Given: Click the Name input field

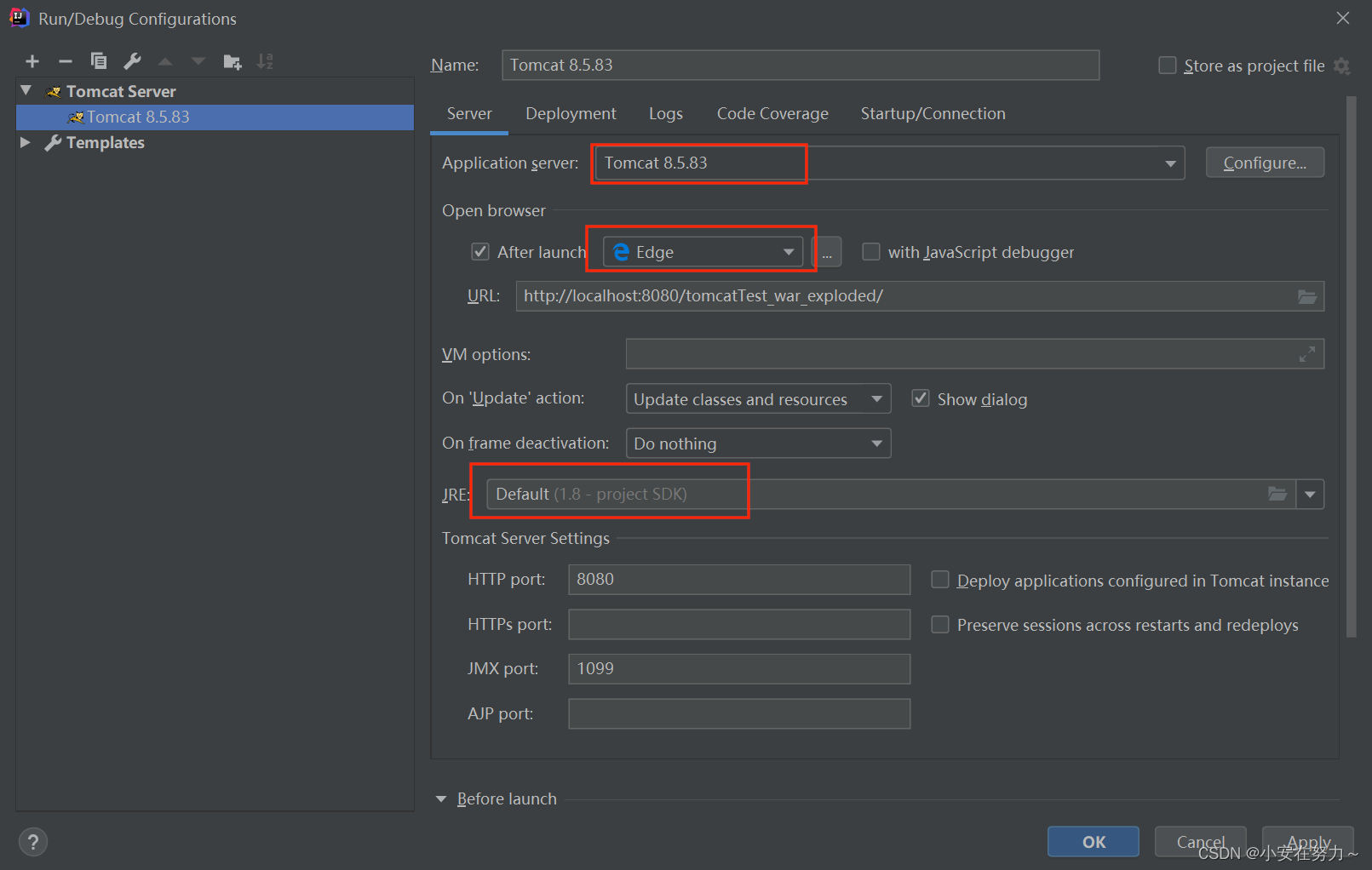Looking at the screenshot, I should [x=801, y=66].
